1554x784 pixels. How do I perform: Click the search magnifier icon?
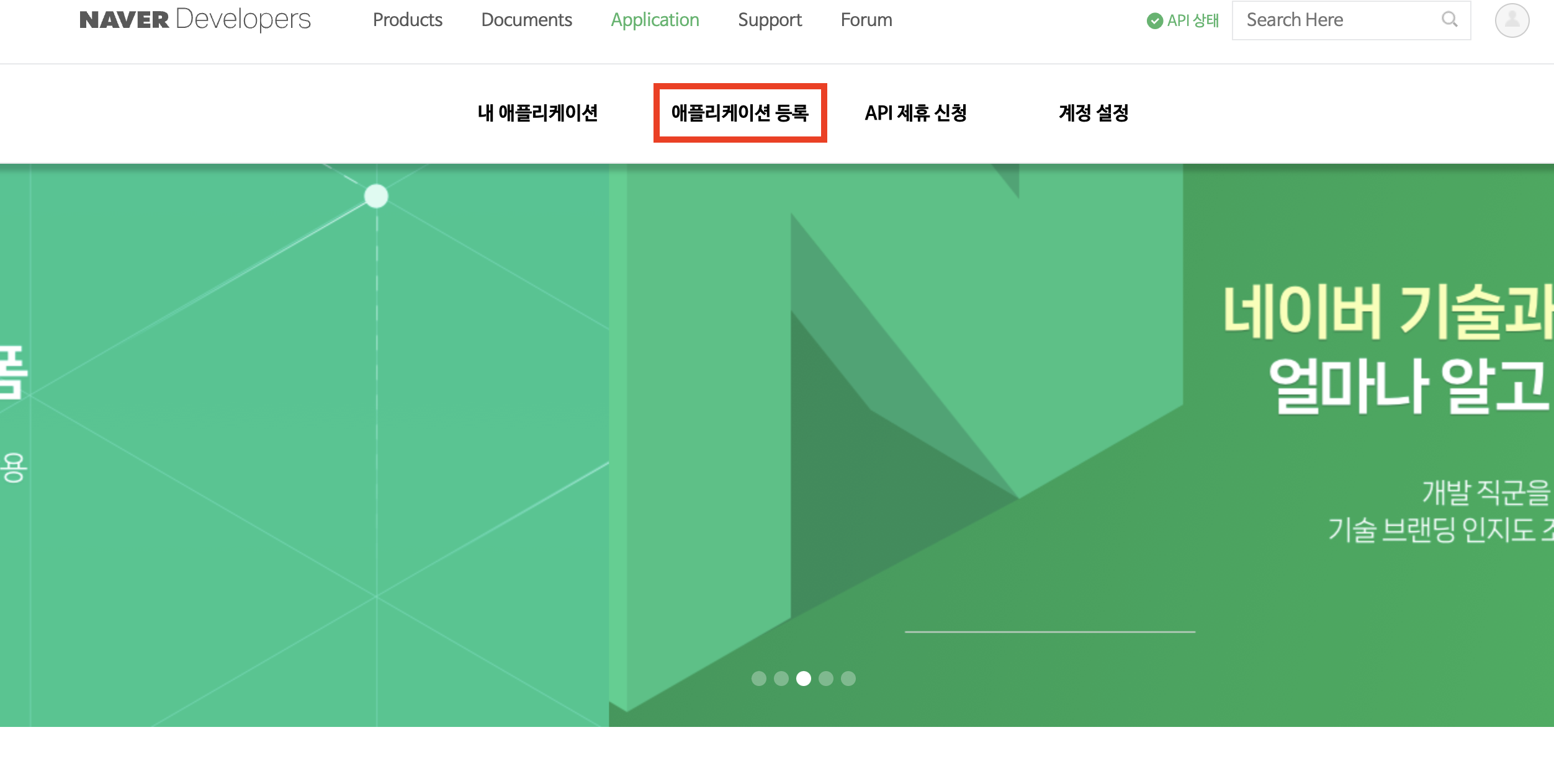click(1449, 19)
